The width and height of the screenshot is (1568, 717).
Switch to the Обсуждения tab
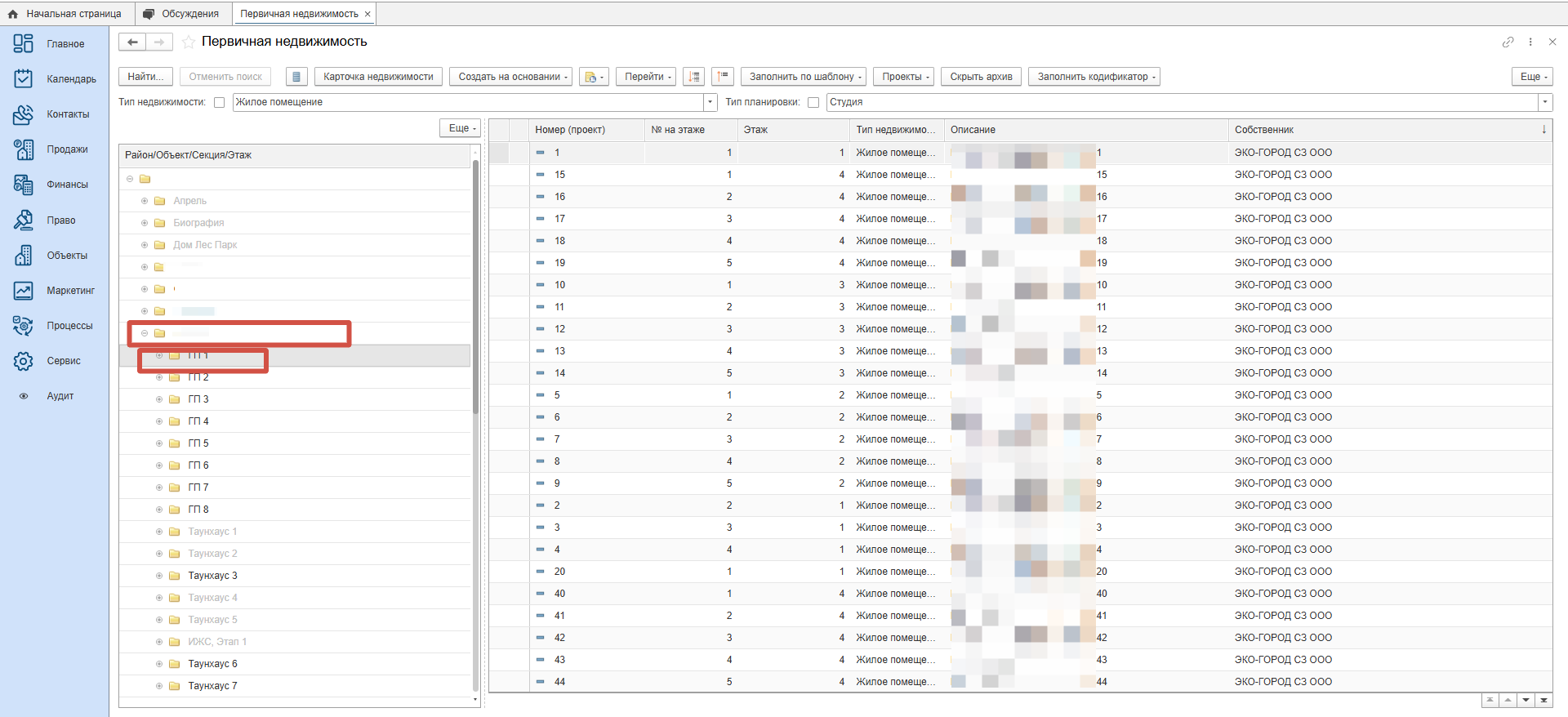(x=181, y=14)
